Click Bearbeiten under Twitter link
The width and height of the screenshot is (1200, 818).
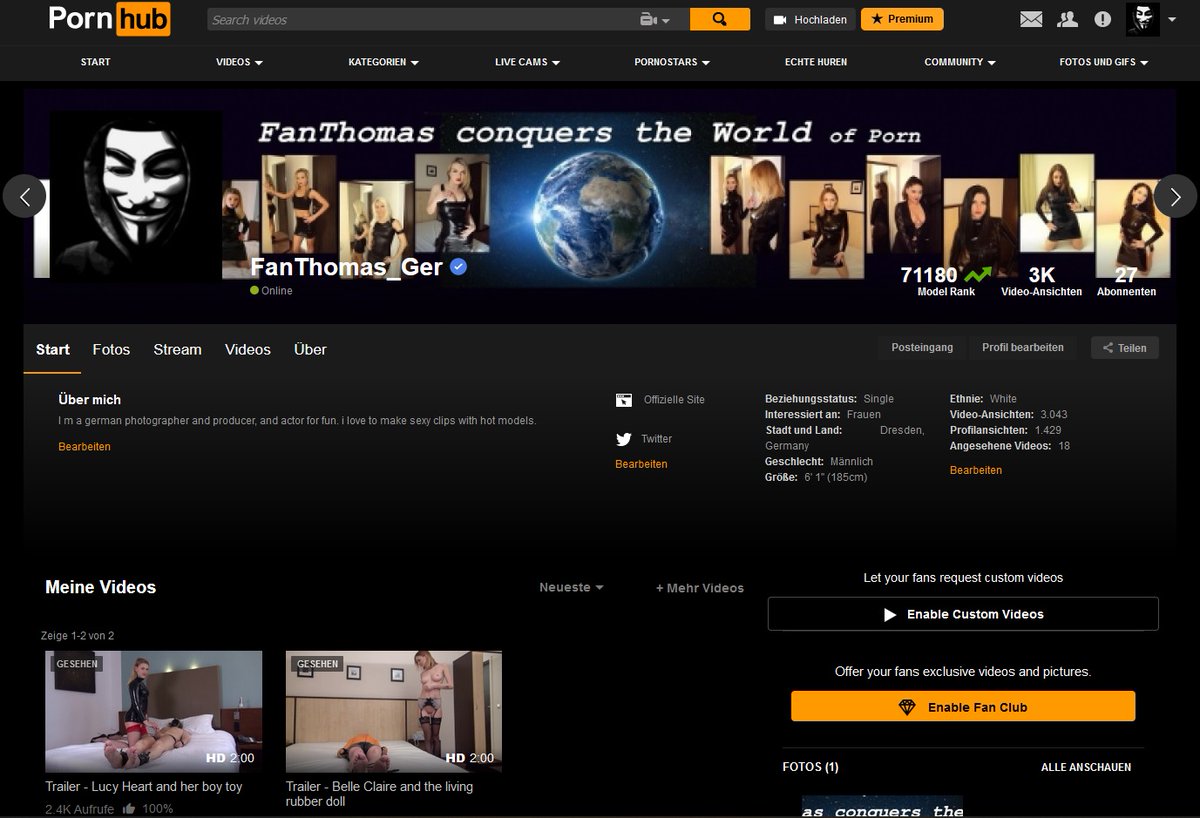tap(641, 464)
